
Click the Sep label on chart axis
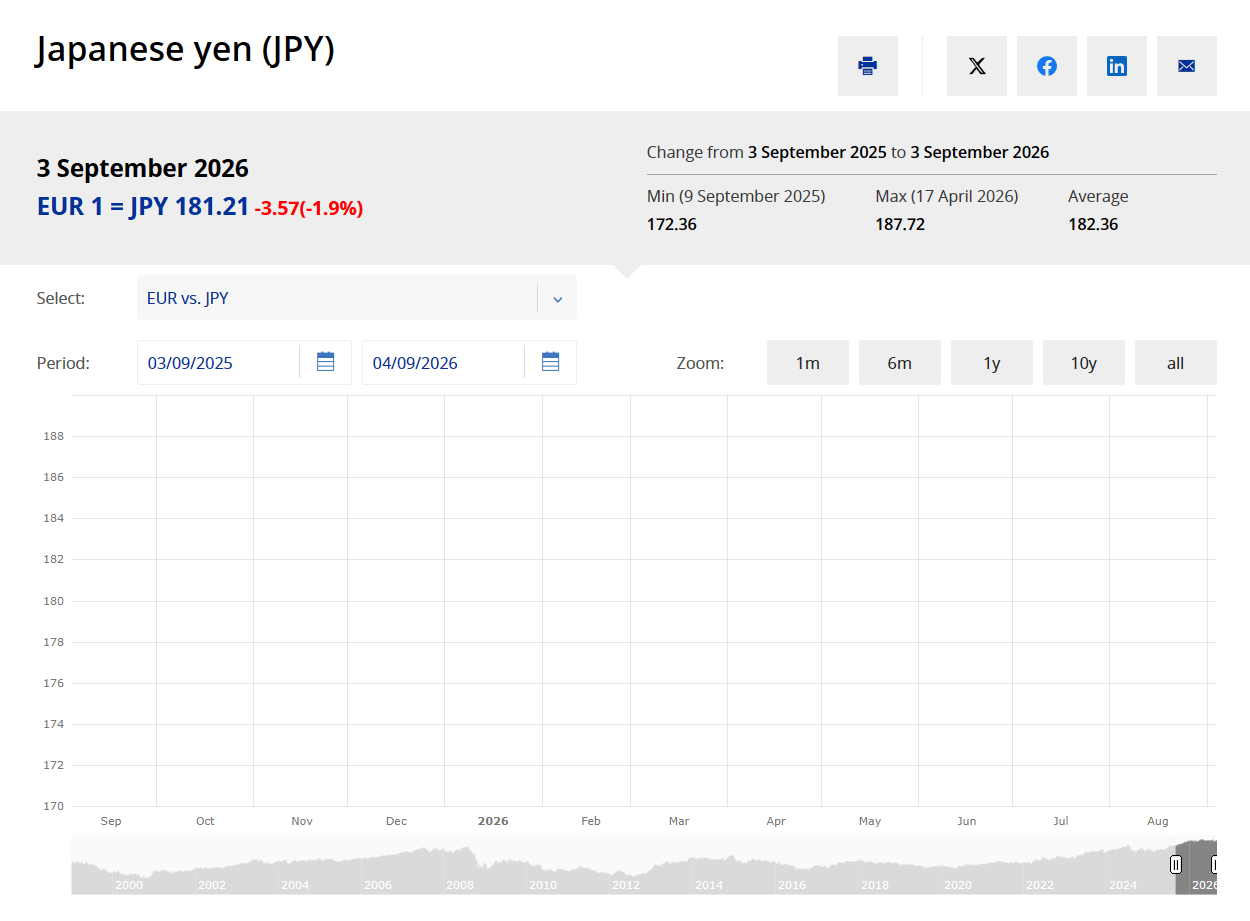pos(111,821)
